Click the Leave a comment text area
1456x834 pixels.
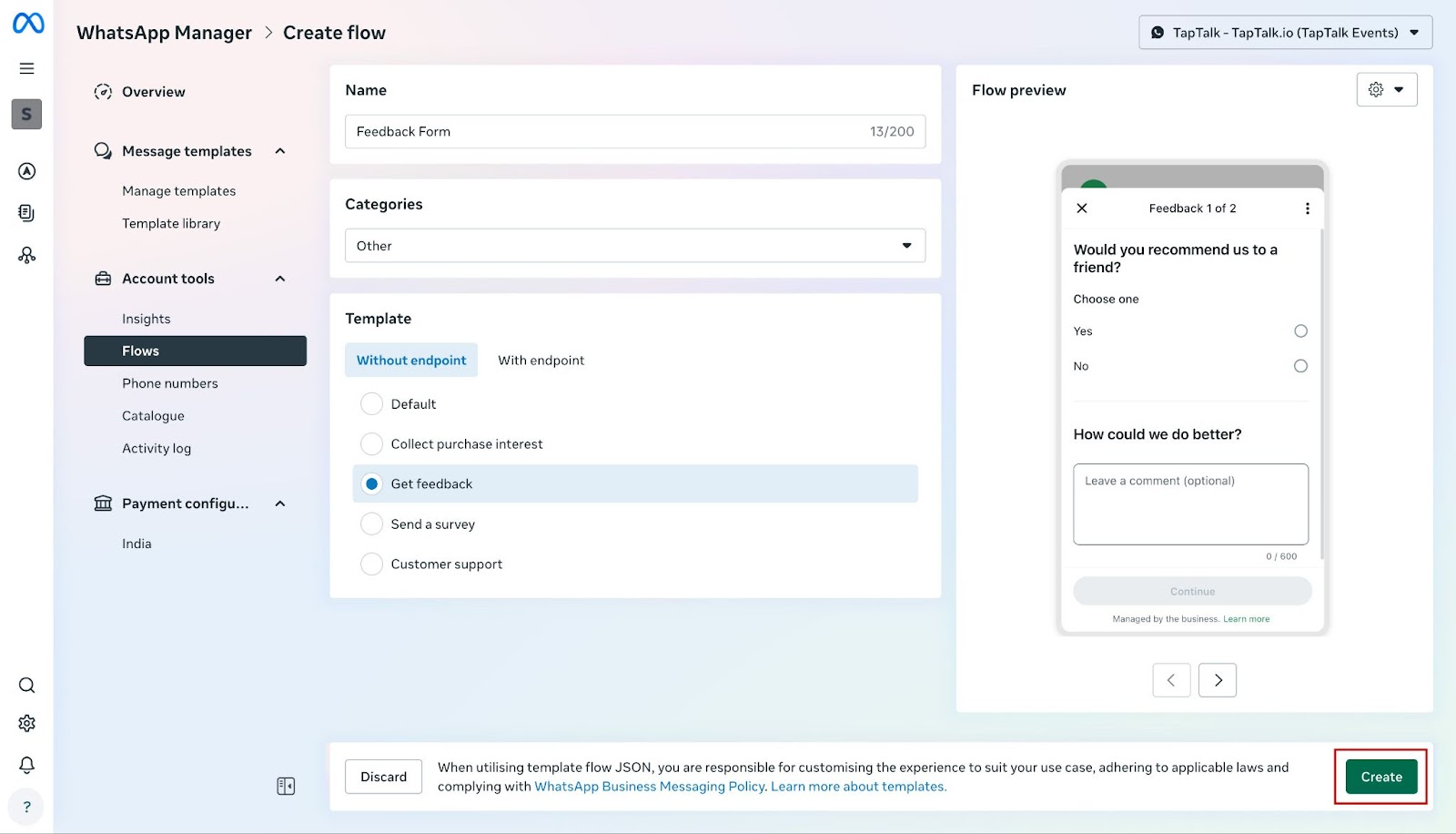tap(1190, 504)
